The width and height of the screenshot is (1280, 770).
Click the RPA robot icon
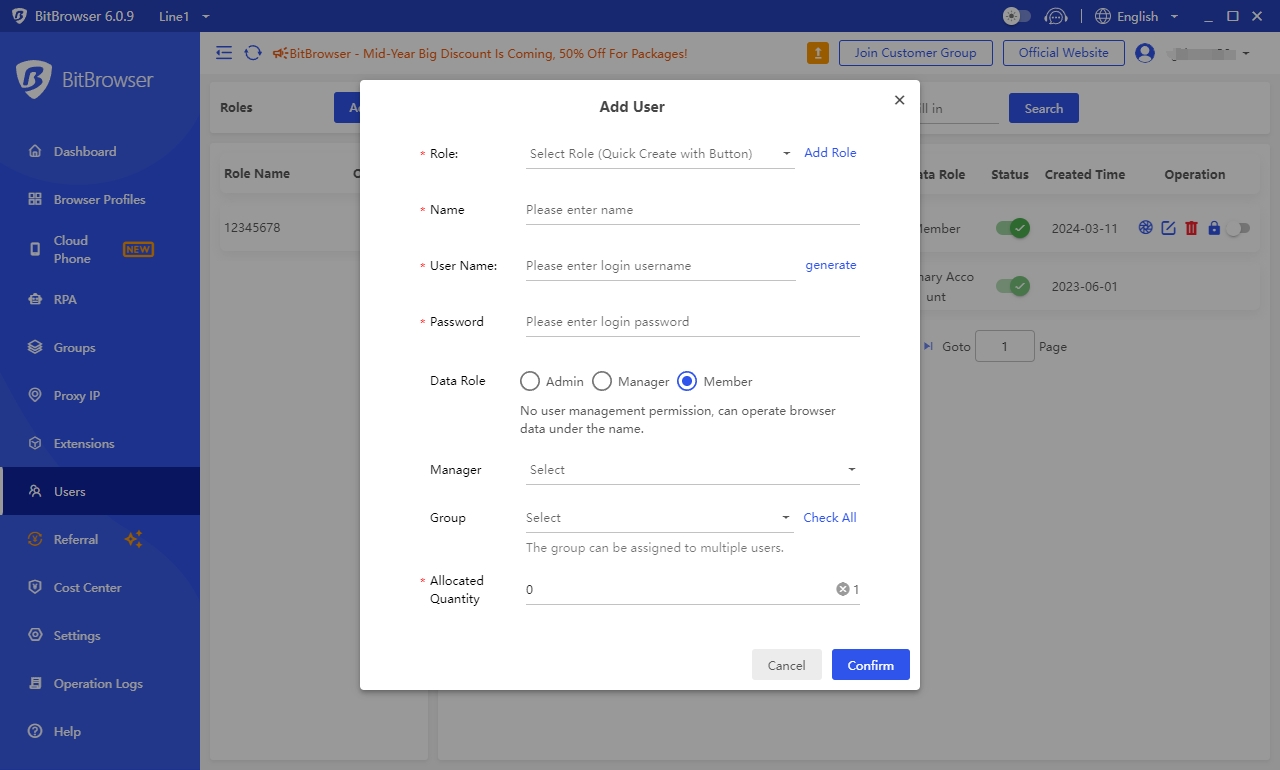coord(35,299)
